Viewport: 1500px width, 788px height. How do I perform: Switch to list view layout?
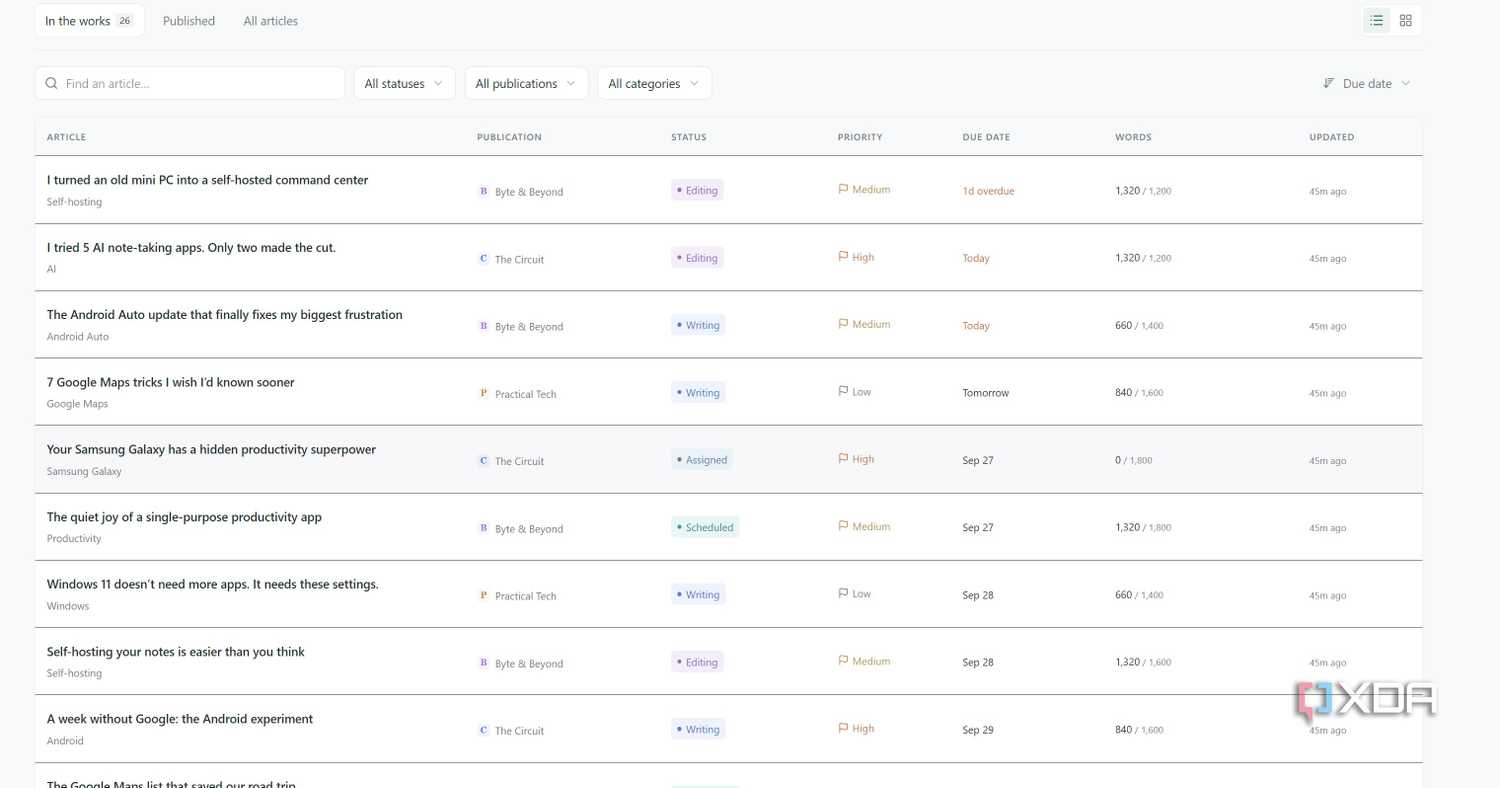1377,20
